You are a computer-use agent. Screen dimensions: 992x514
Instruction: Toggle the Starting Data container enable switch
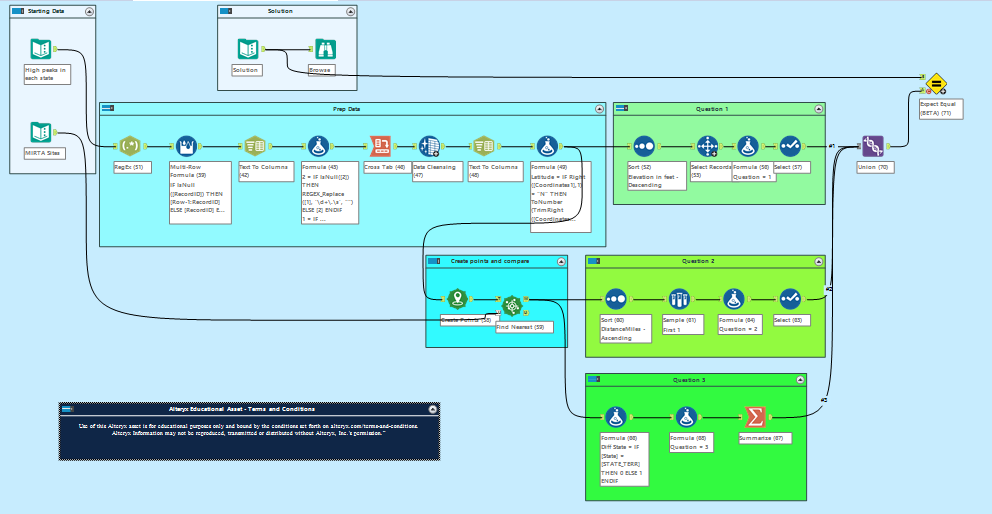click(18, 11)
